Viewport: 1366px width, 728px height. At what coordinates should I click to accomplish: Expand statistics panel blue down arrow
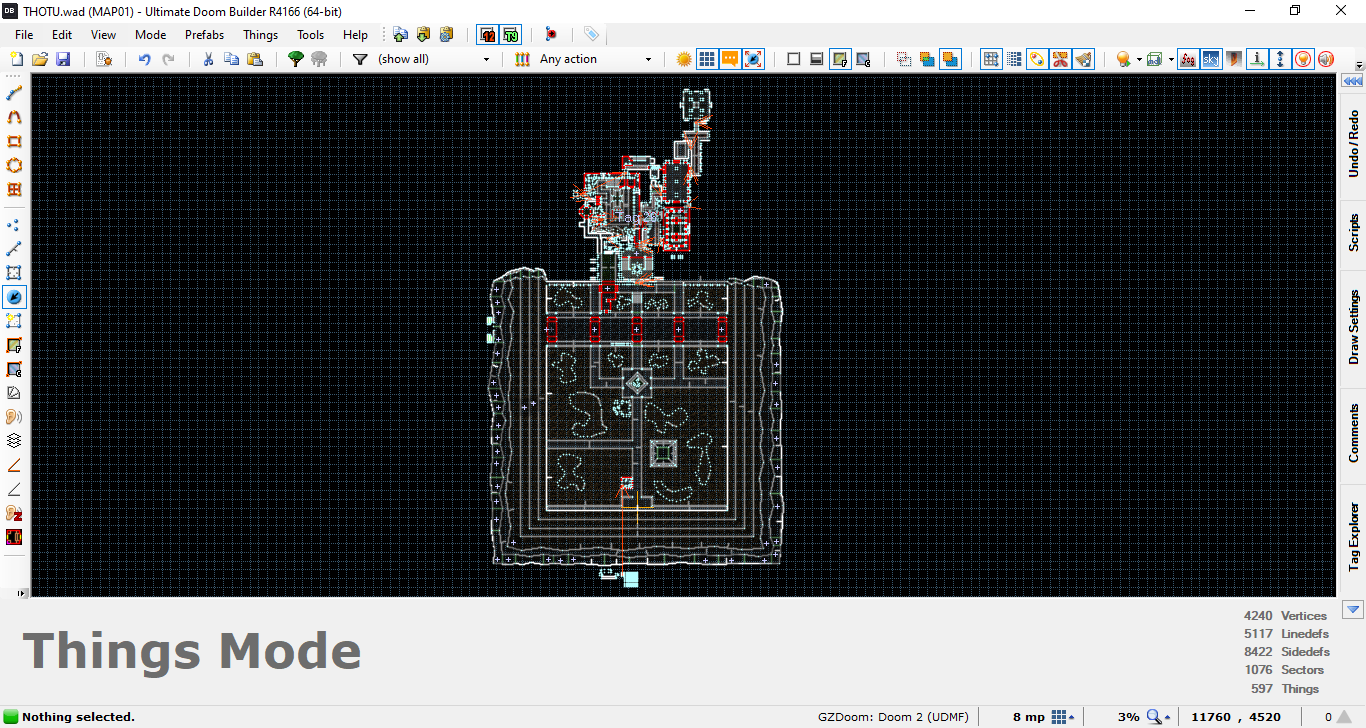(x=1353, y=609)
